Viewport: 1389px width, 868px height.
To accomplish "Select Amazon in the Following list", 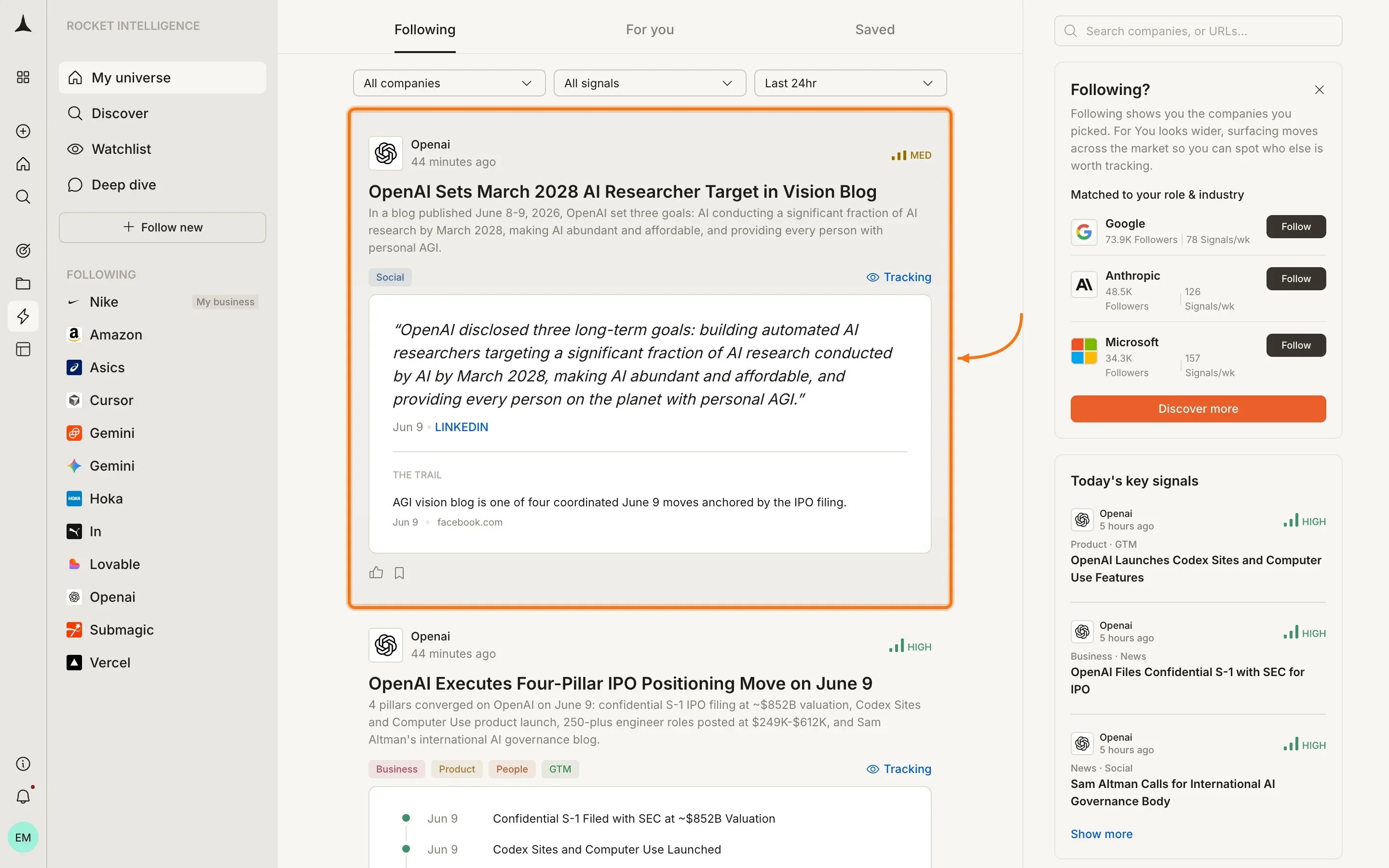I will (x=163, y=335).
